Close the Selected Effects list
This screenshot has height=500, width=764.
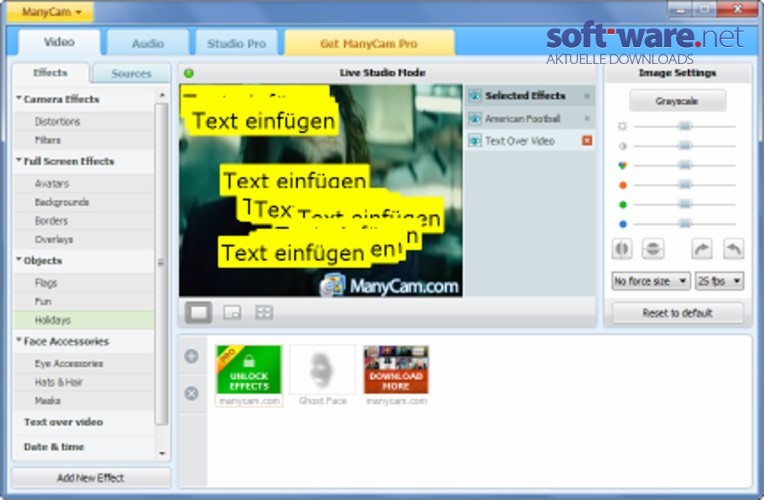(x=587, y=96)
